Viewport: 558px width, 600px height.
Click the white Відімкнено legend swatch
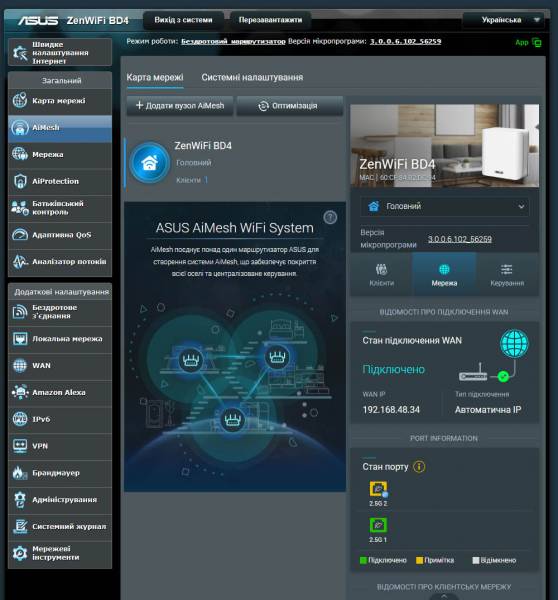(476, 560)
